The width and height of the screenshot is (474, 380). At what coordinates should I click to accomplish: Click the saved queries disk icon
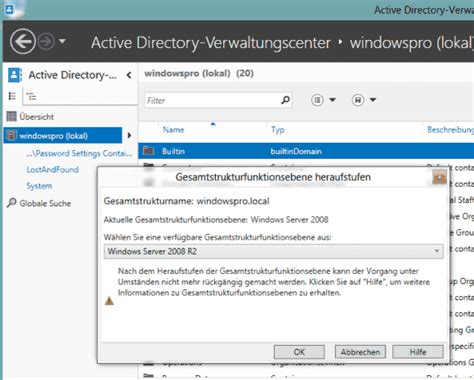(358, 100)
